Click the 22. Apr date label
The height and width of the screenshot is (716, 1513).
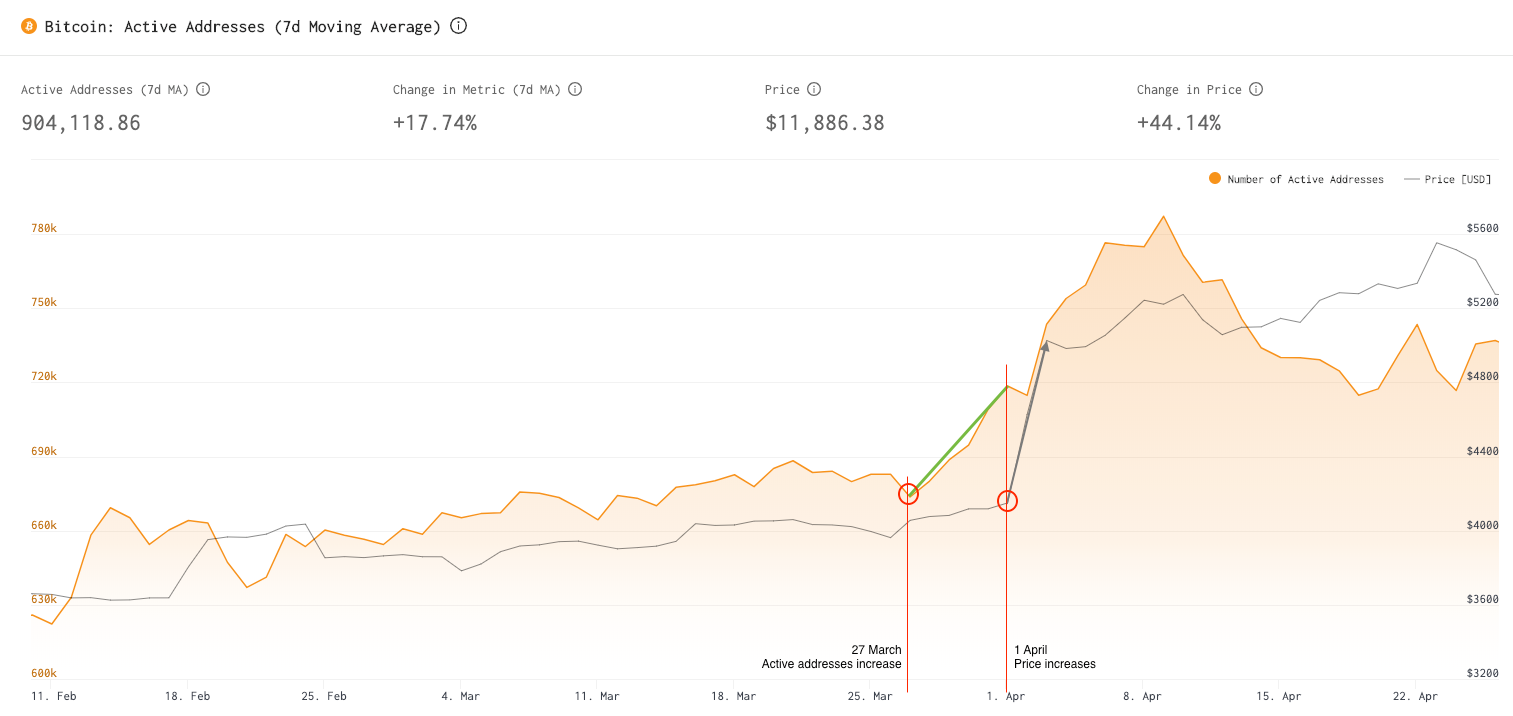pos(1415,696)
